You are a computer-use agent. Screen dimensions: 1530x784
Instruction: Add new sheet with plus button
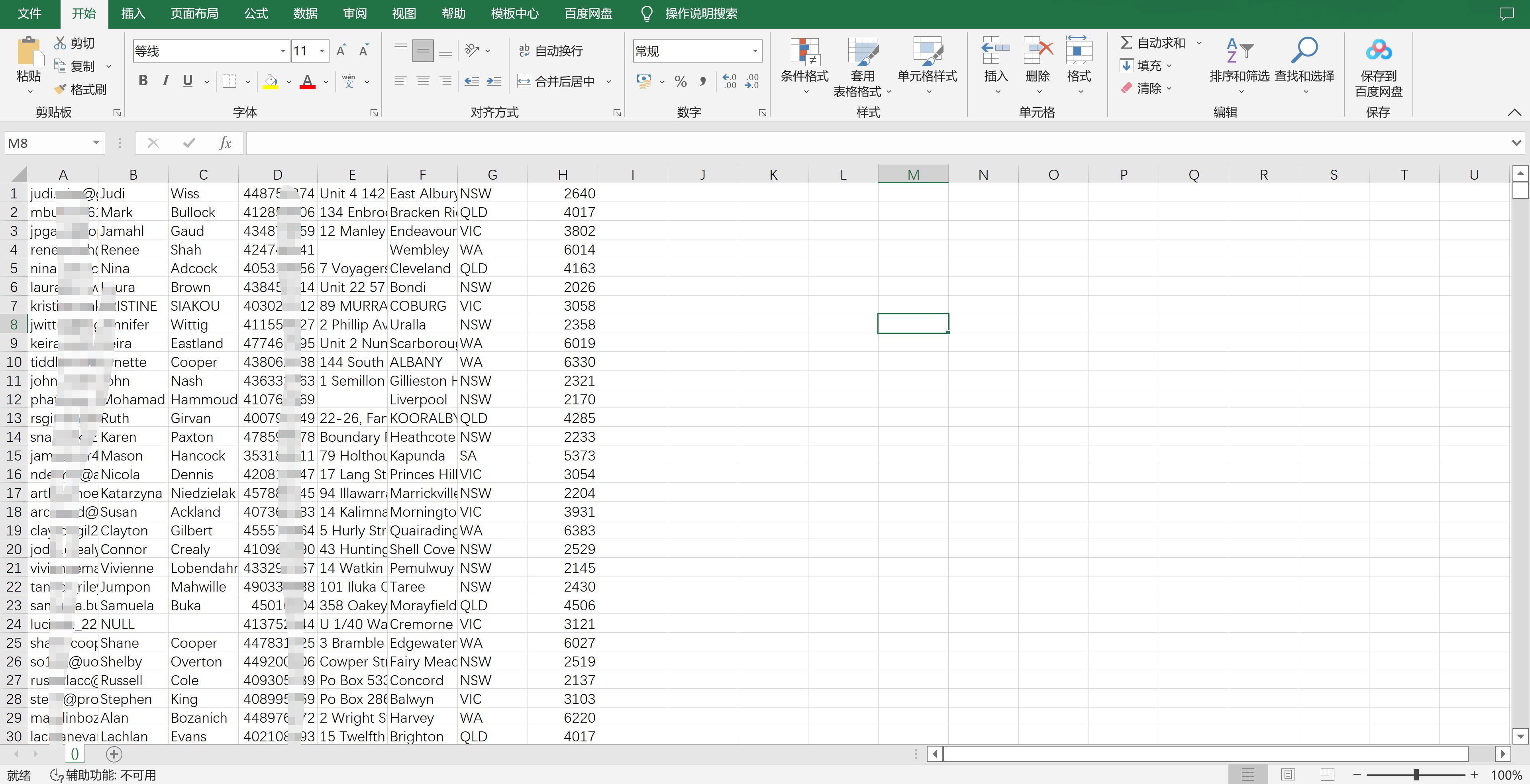(114, 754)
